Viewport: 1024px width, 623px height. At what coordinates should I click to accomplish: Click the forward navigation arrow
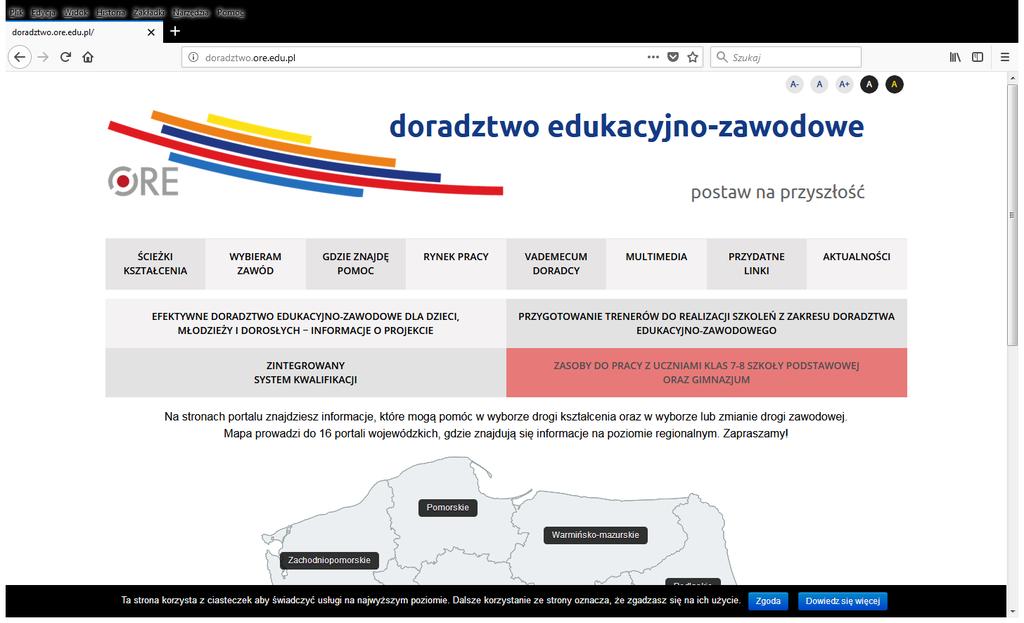43,57
